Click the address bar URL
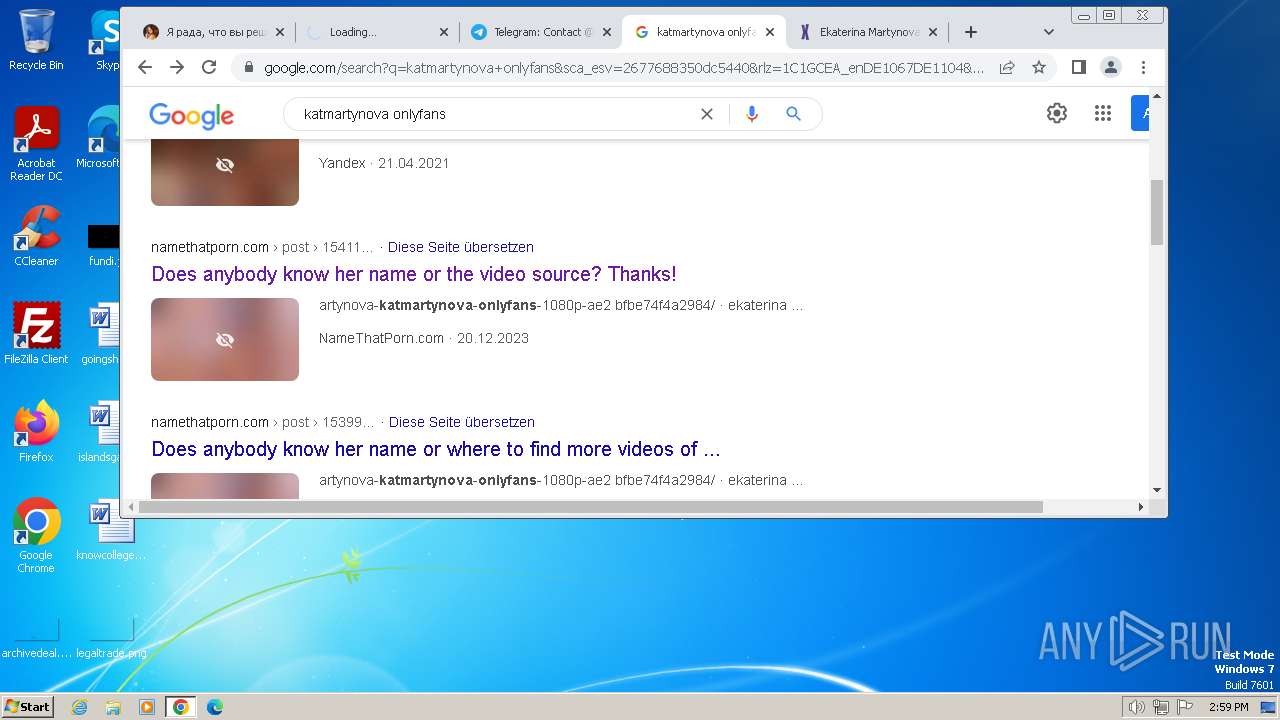The width and height of the screenshot is (1280, 720). tap(623, 68)
